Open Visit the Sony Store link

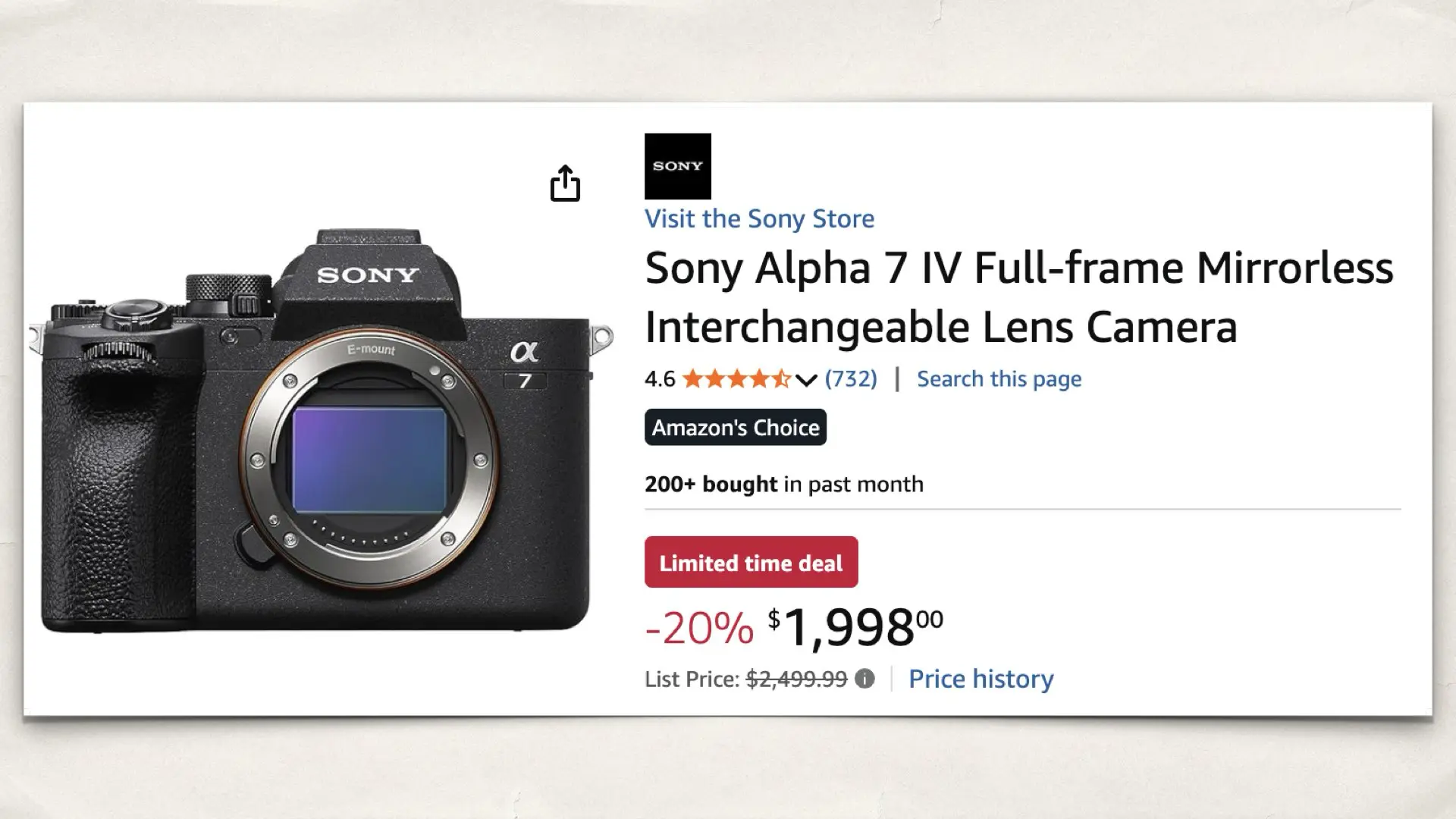[x=759, y=219]
